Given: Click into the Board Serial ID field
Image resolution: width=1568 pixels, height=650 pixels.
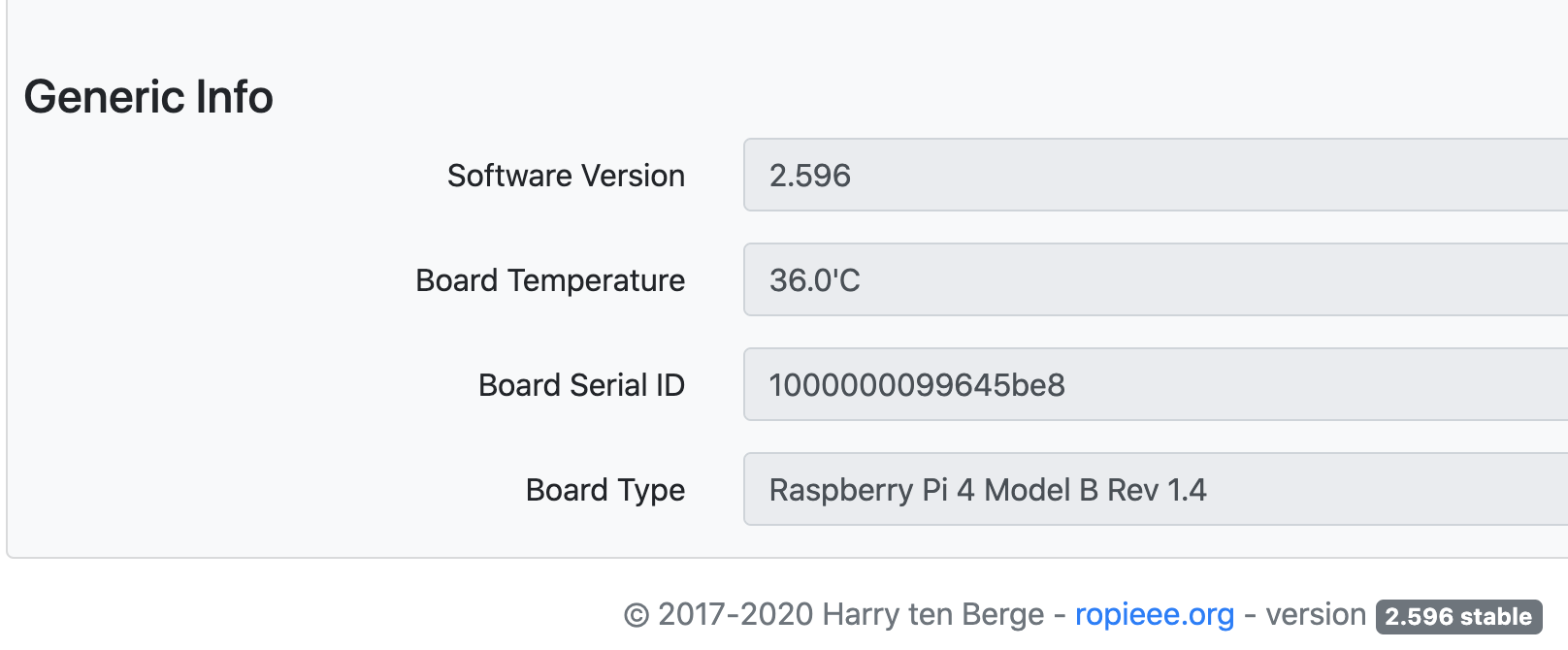Looking at the screenshot, I should pyautogui.click(x=1156, y=384).
